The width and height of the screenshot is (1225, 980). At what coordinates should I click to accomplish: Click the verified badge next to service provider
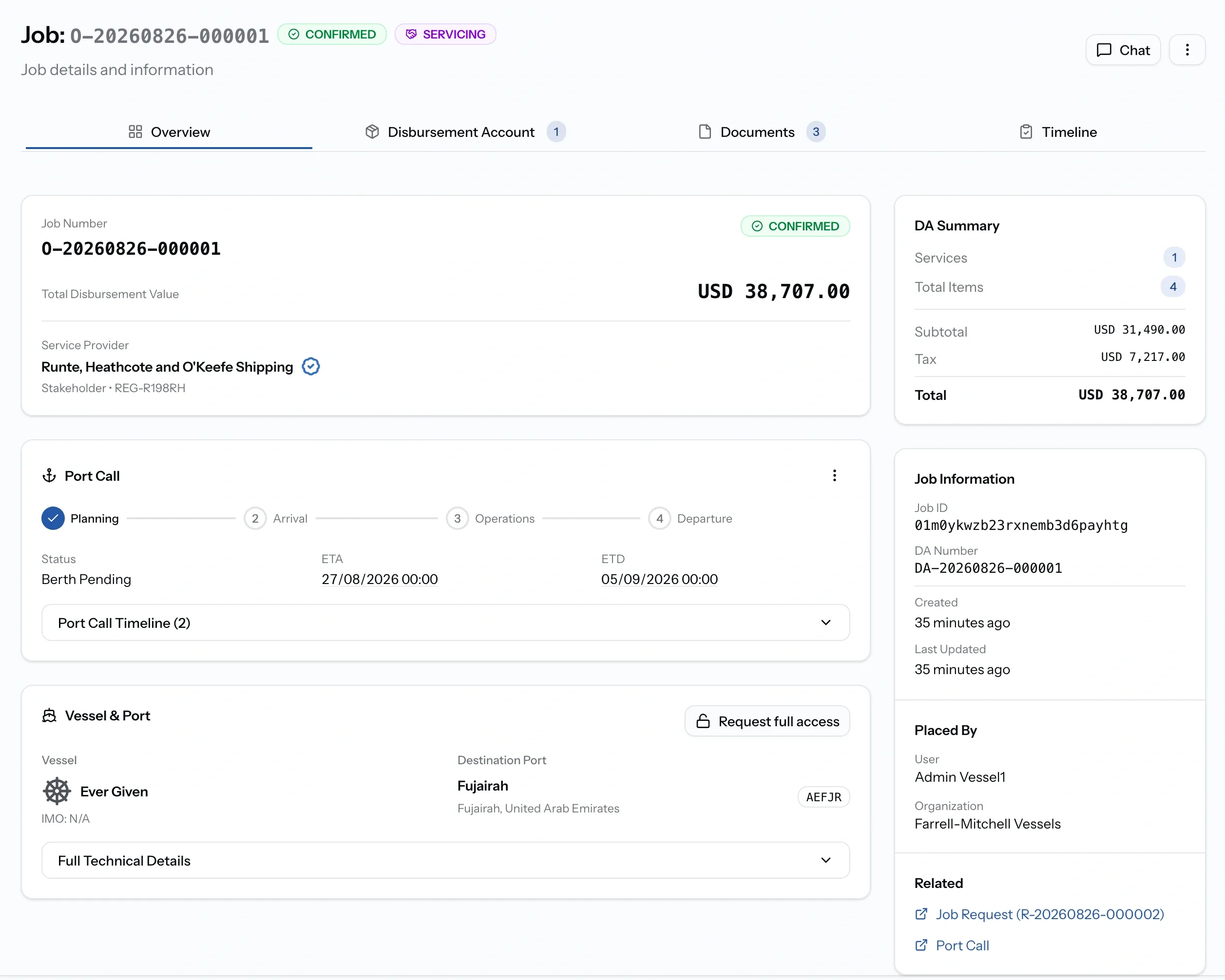311,366
